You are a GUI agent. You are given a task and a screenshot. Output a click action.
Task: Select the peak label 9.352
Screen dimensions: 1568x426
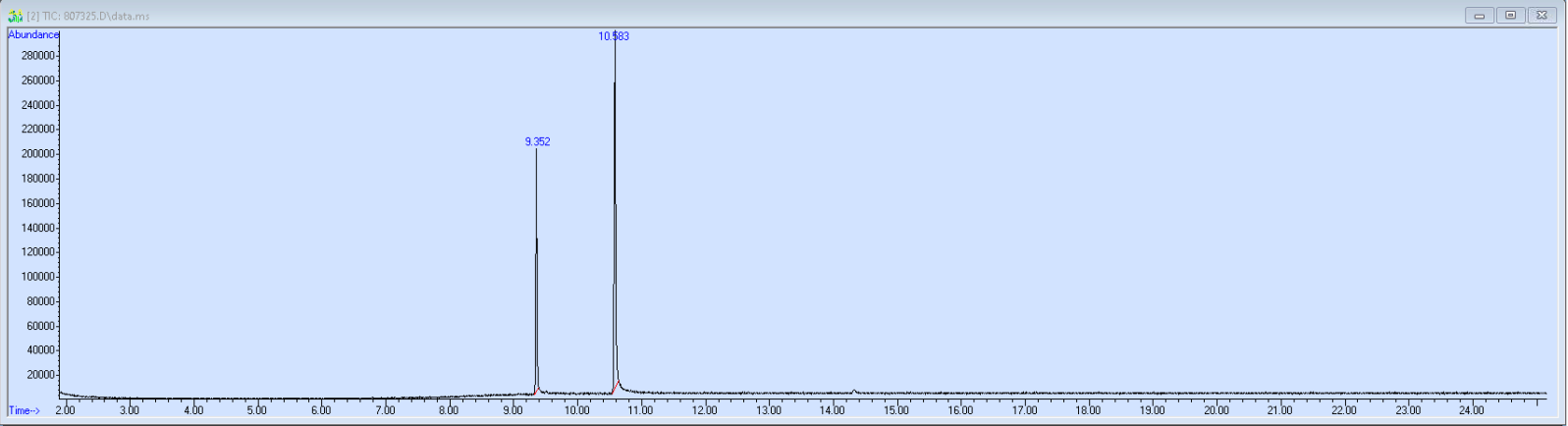click(x=537, y=141)
